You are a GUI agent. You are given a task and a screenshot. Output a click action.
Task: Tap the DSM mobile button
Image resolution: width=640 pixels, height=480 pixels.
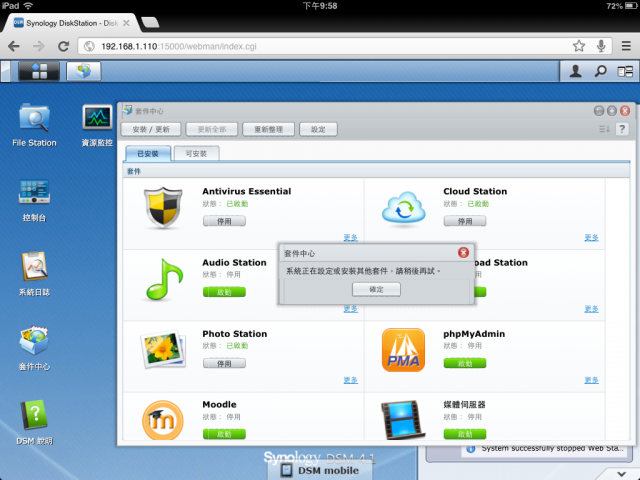coord(320,470)
